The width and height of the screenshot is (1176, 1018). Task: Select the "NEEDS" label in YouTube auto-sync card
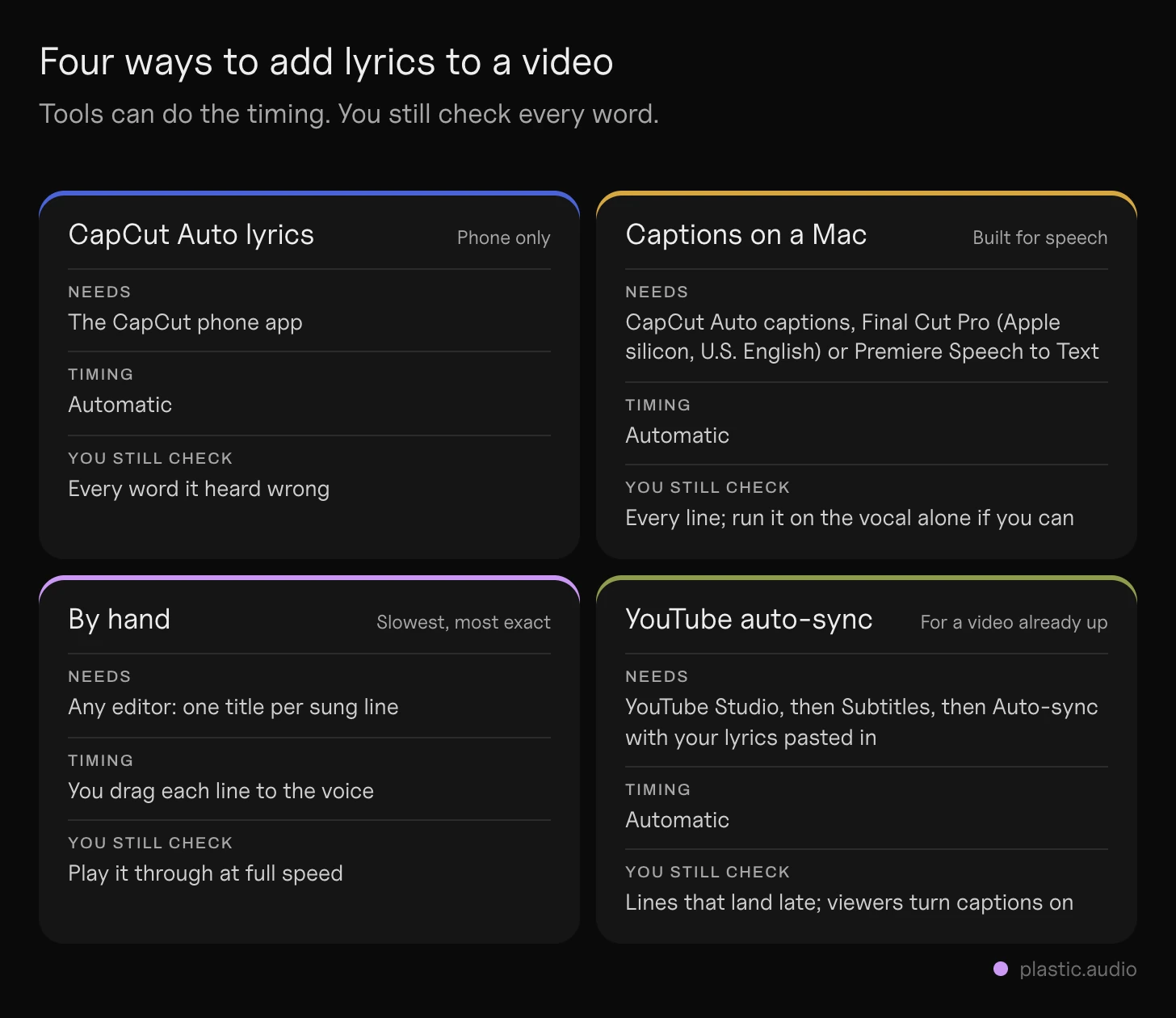657,676
